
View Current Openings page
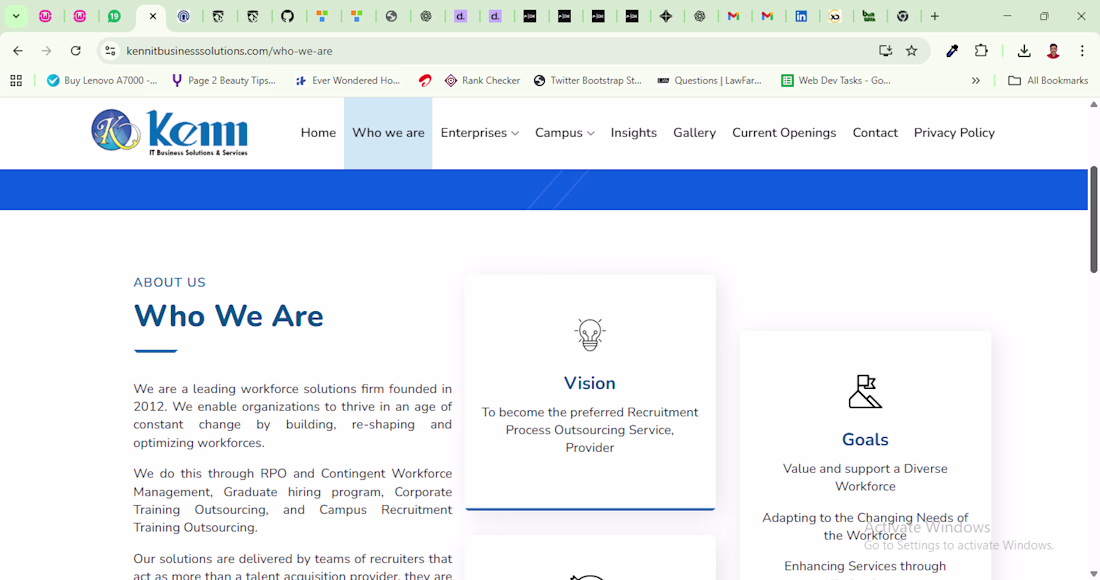[x=784, y=133]
